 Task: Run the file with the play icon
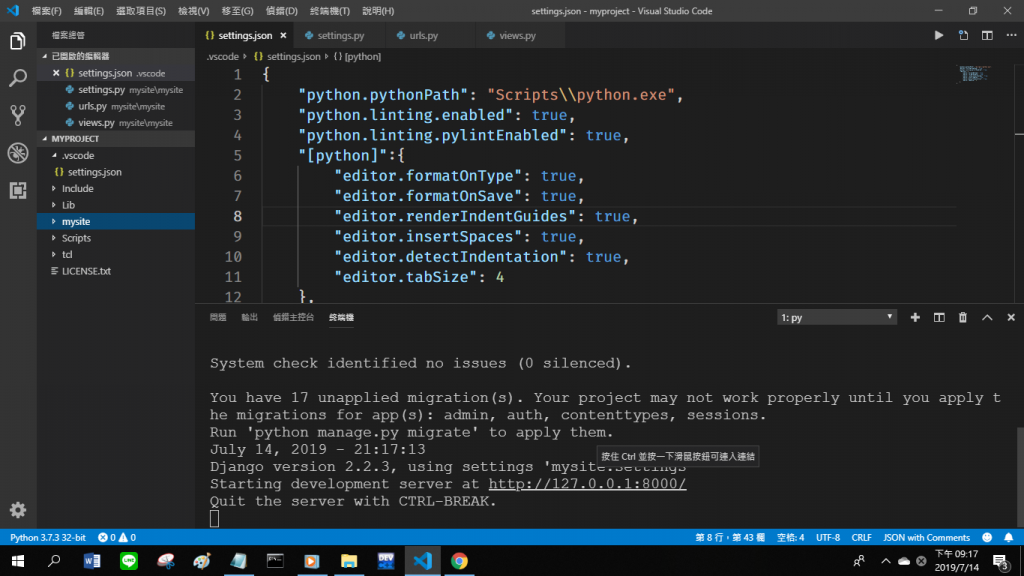point(938,35)
